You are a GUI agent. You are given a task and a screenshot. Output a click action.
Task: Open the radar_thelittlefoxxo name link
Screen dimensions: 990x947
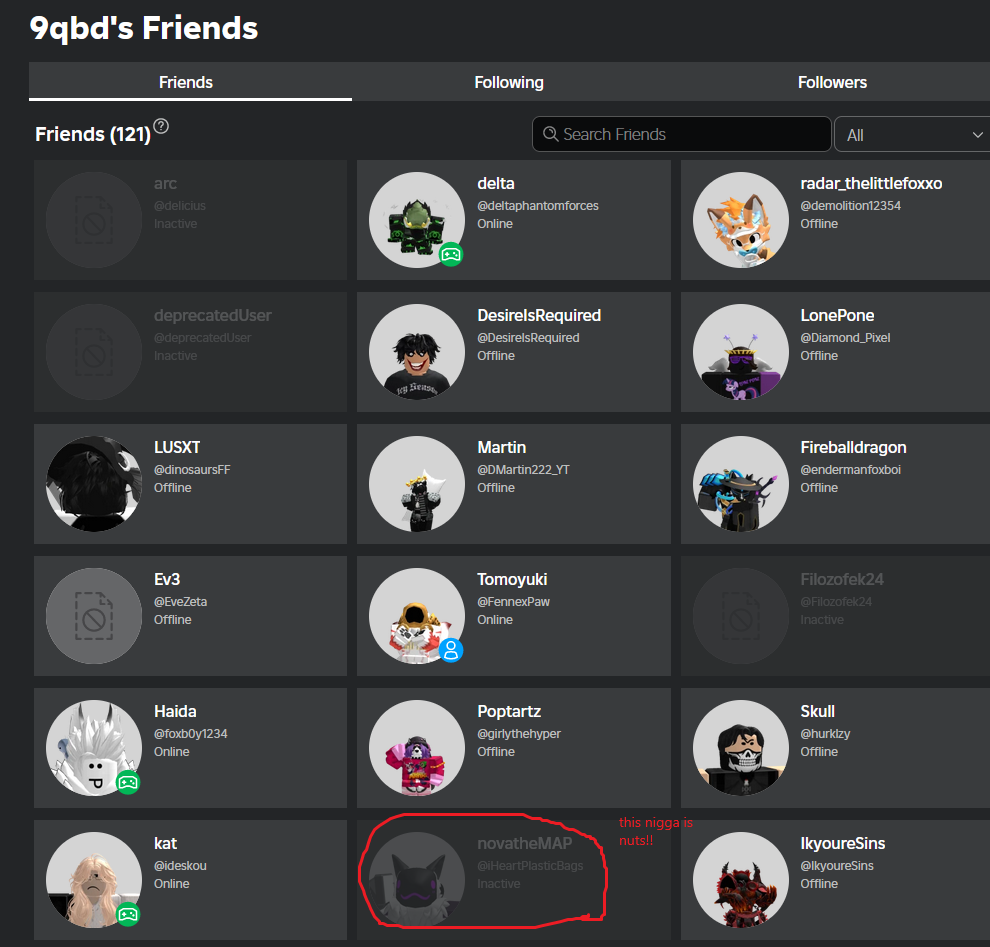point(871,183)
